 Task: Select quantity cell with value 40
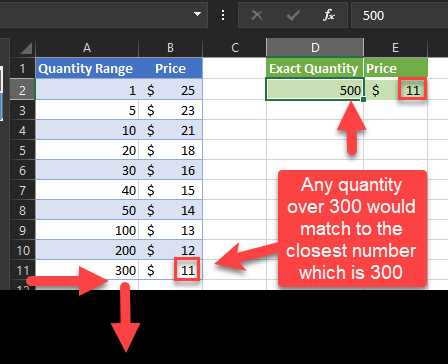(x=87, y=190)
